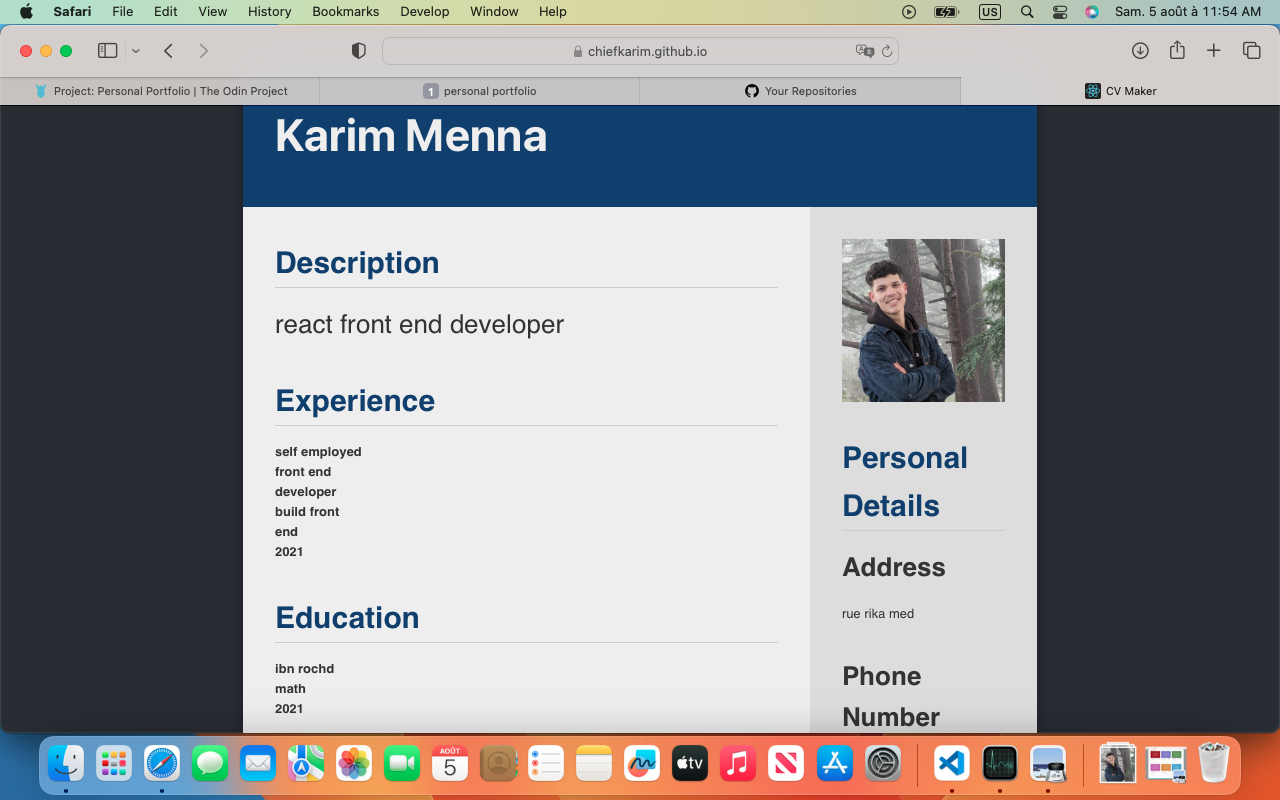This screenshot has height=800, width=1280.
Task: Go back with the back arrow
Action: point(169,51)
